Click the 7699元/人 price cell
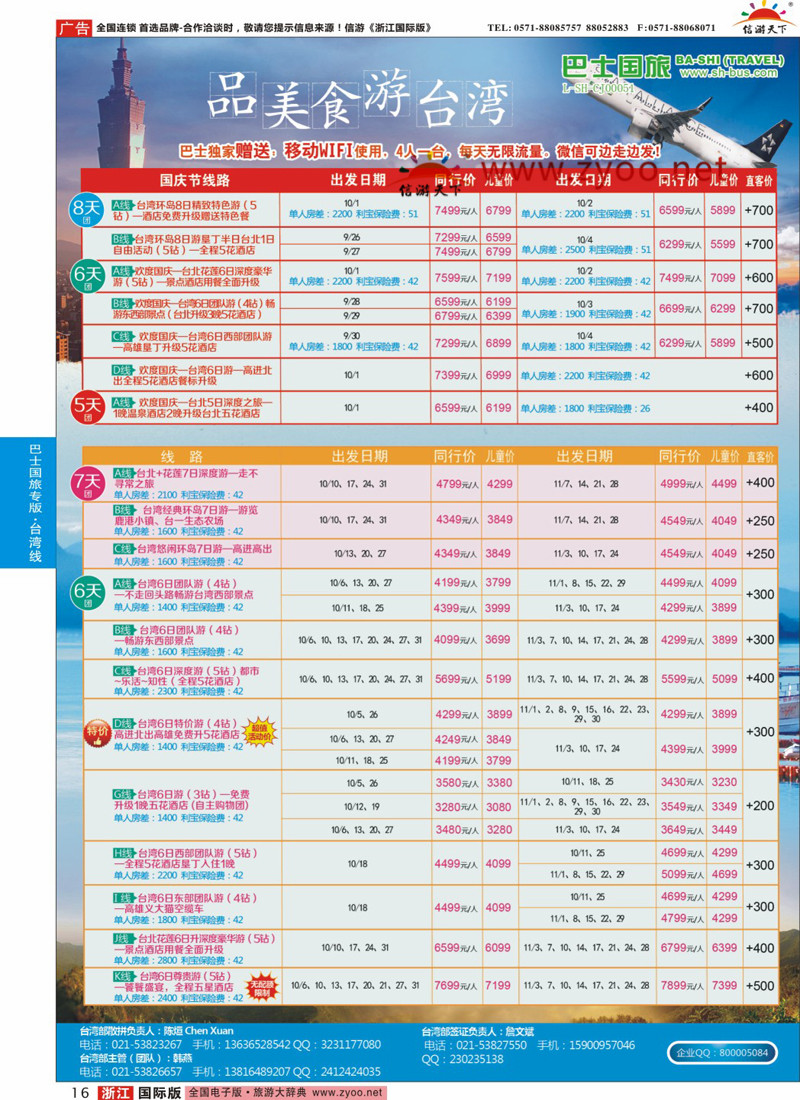The width and height of the screenshot is (800, 1100). (455, 986)
